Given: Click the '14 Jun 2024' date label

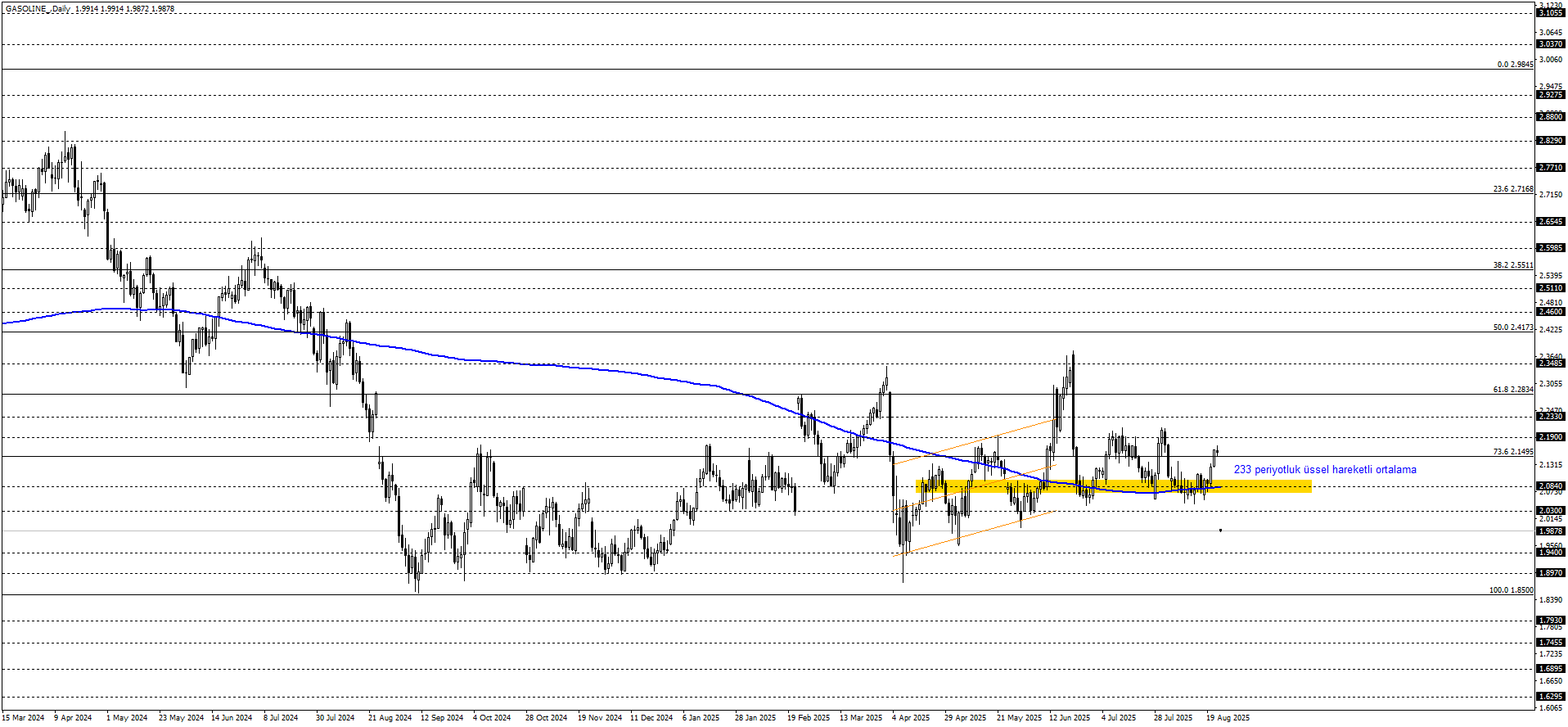Looking at the screenshot, I should [x=232, y=718].
